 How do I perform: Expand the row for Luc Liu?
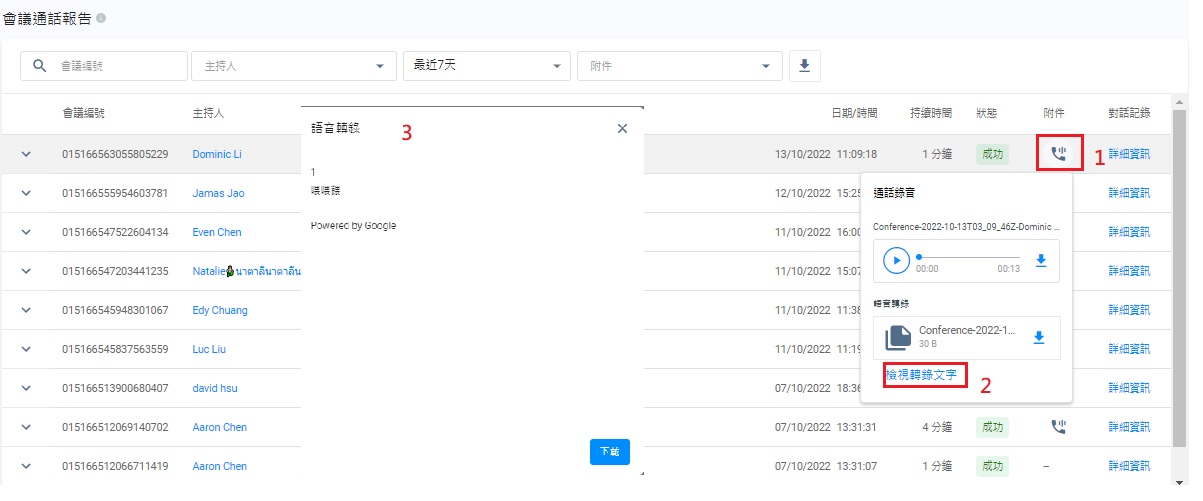pyautogui.click(x=27, y=349)
